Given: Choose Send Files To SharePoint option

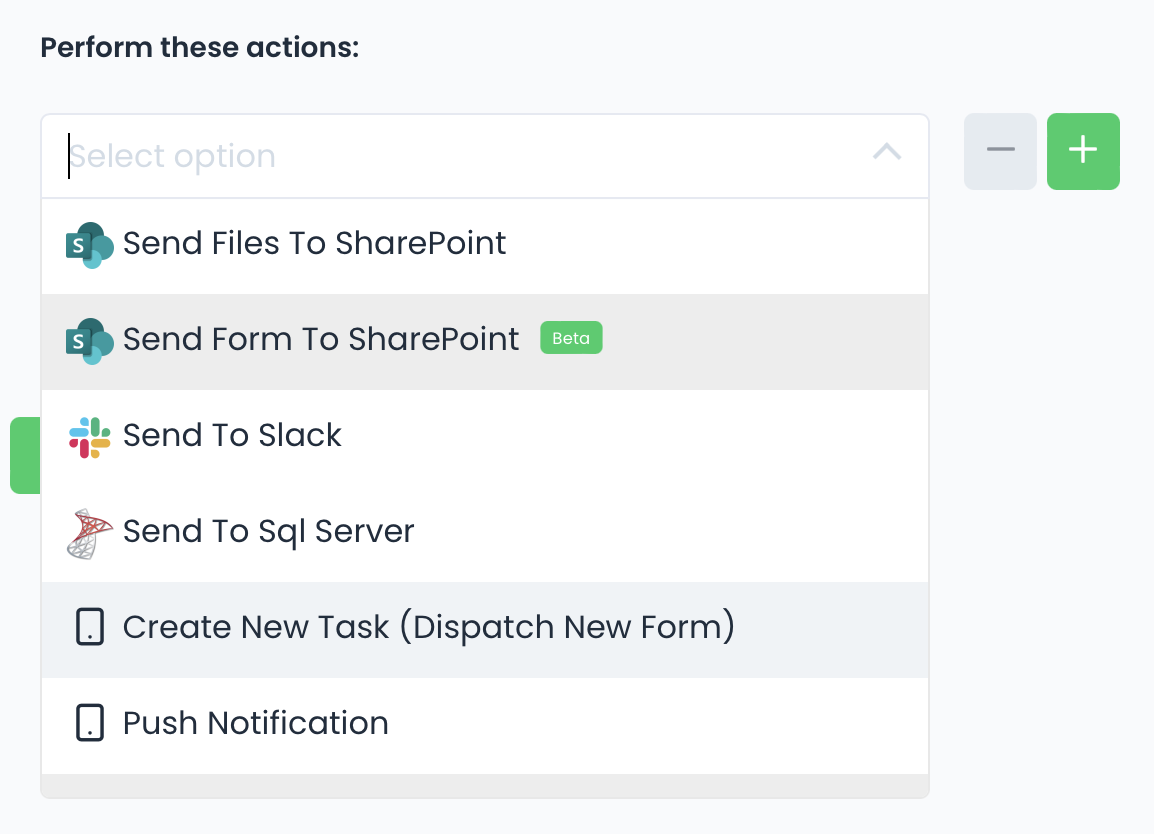Looking at the screenshot, I should (314, 244).
